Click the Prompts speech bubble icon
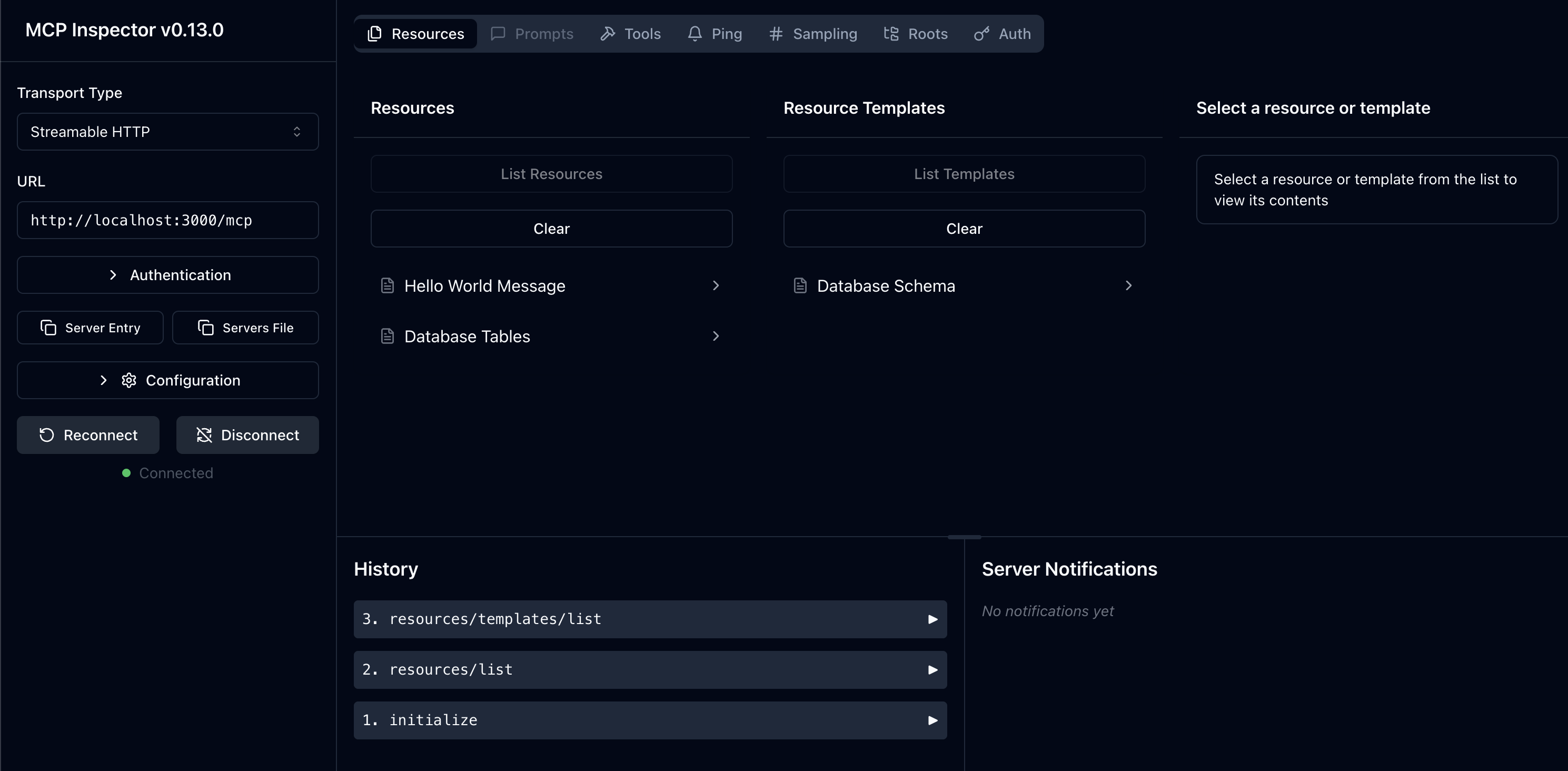Viewport: 1568px width, 771px height. pyautogui.click(x=498, y=34)
